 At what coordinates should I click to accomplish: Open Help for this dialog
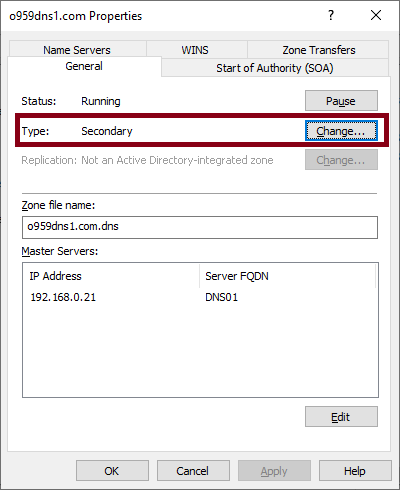(x=355, y=471)
